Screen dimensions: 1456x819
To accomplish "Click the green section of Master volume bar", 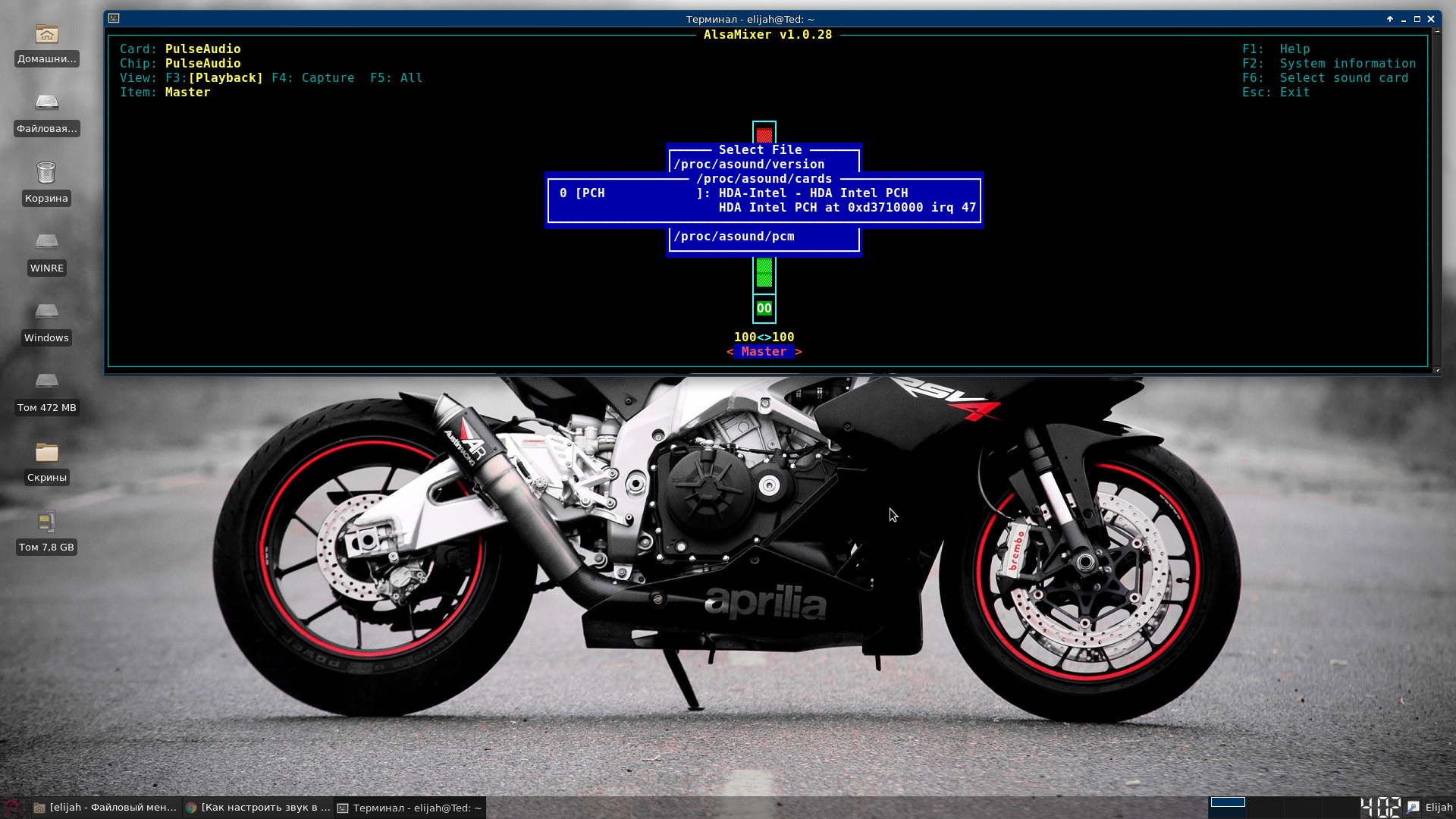I will [x=764, y=273].
